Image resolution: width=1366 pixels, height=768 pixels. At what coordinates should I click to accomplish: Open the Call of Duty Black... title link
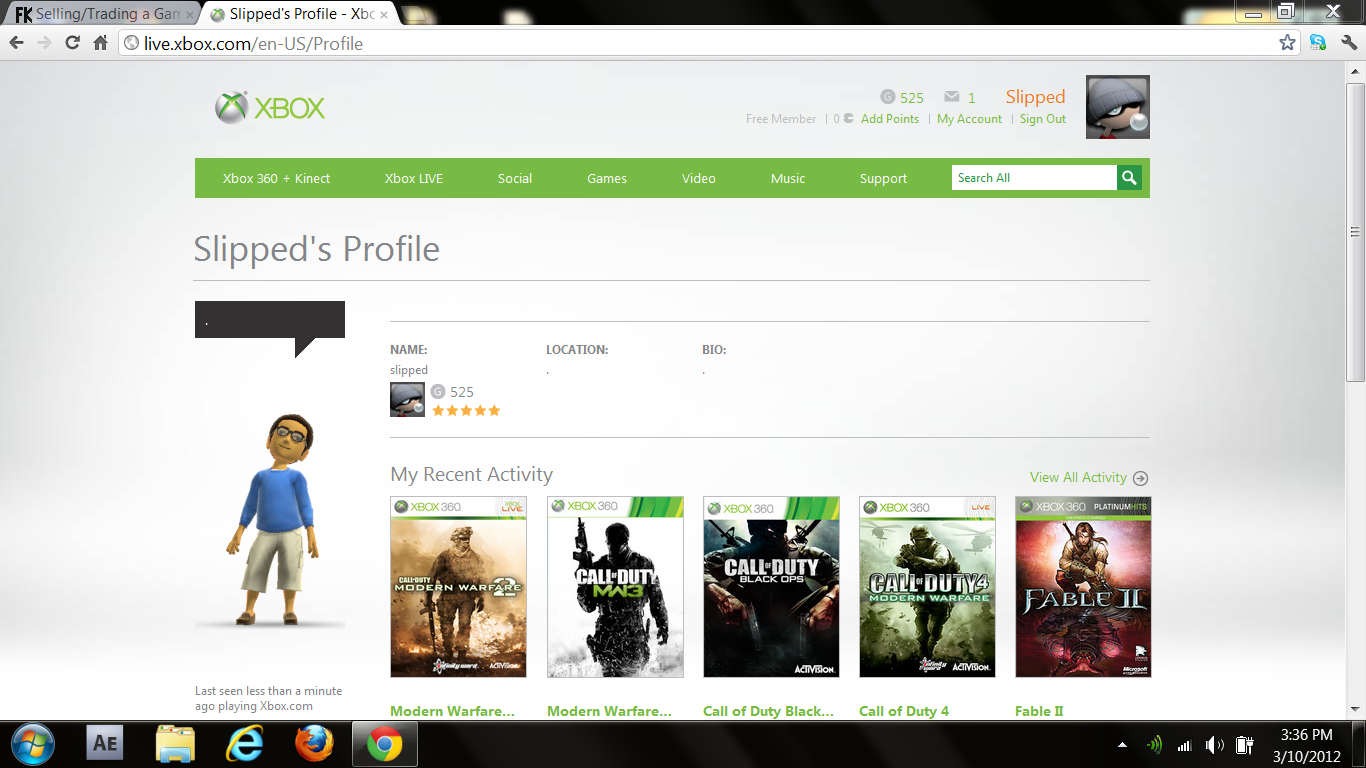tap(768, 711)
